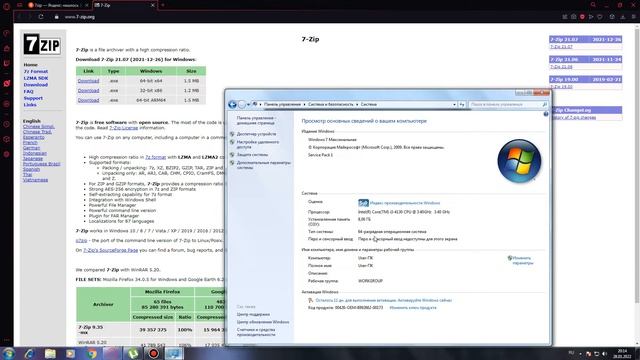Click Change product key link

pos(413,307)
